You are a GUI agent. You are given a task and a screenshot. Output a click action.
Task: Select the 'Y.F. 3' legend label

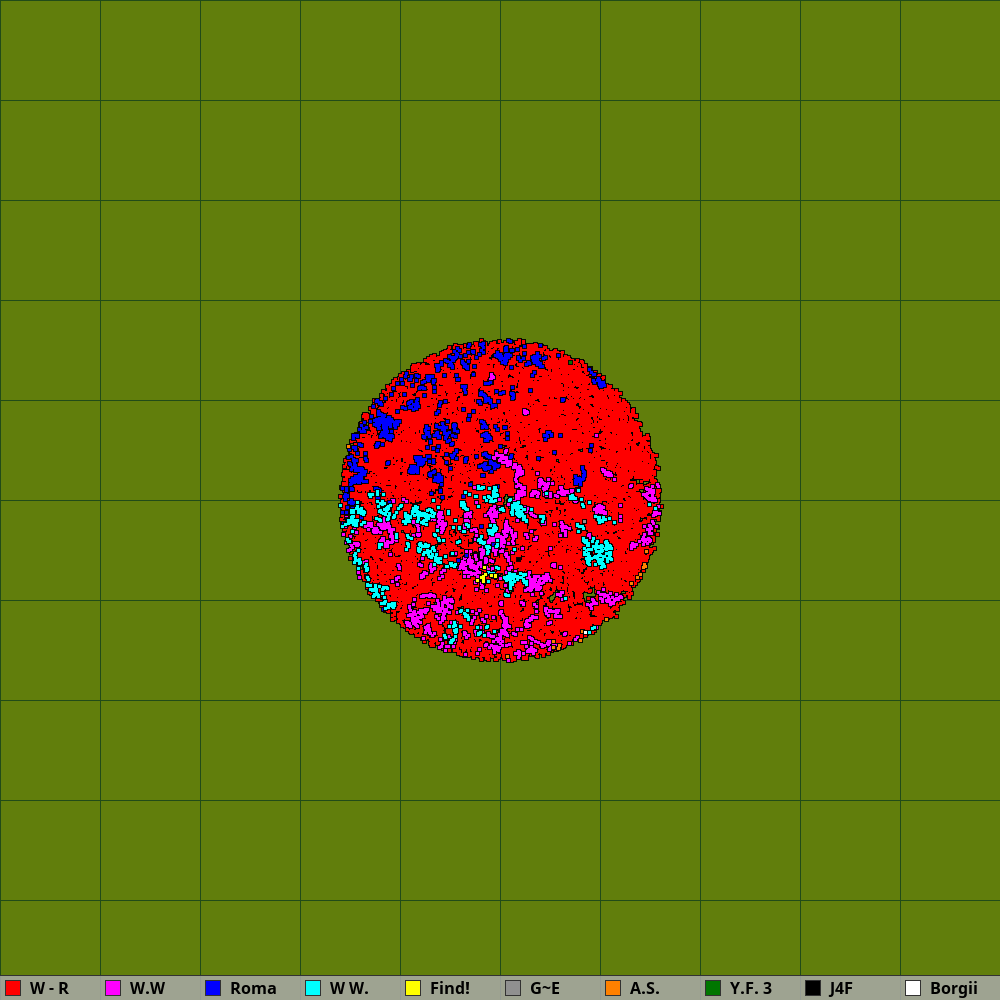pos(751,989)
